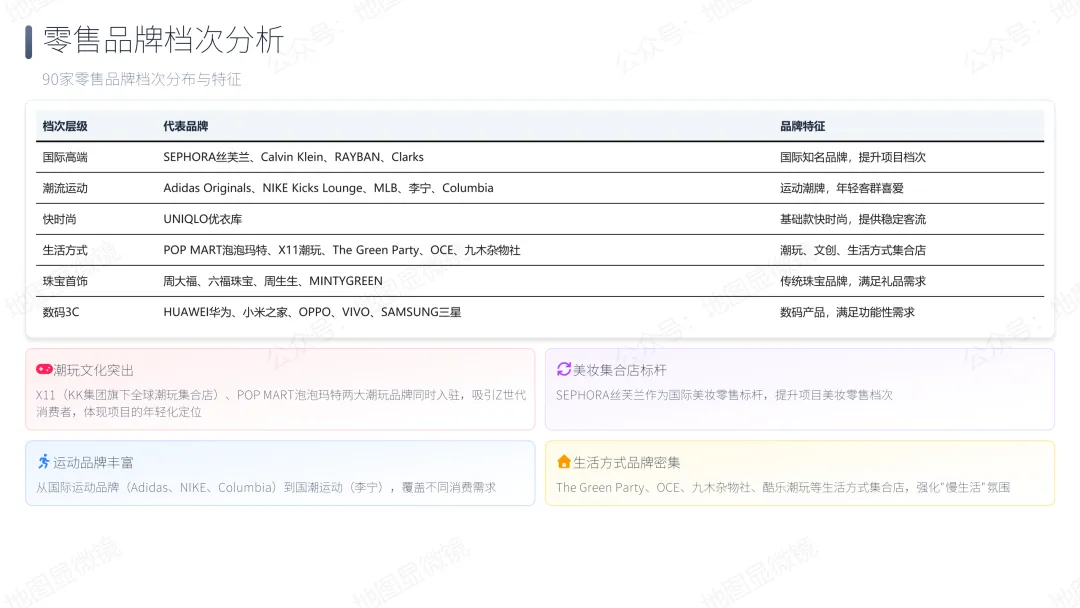The height and width of the screenshot is (608, 1080).
Task: Select the 数码3C tier cell
Action: pos(61,312)
